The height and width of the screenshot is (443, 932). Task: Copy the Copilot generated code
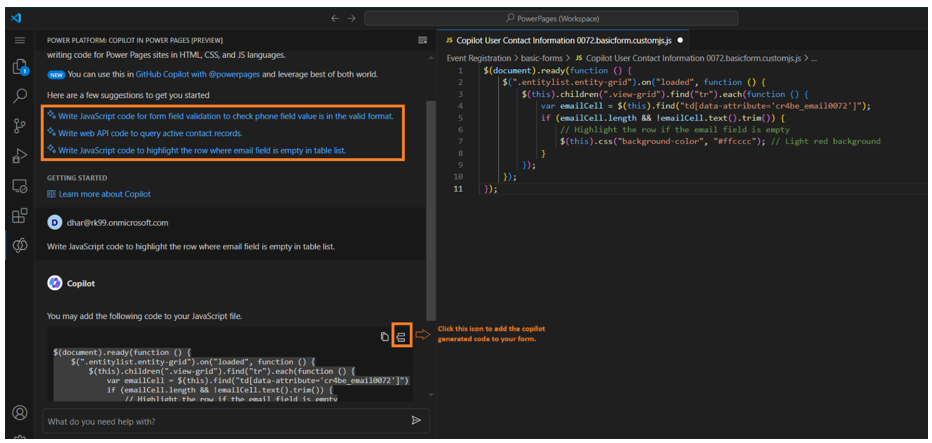pyautogui.click(x=385, y=337)
